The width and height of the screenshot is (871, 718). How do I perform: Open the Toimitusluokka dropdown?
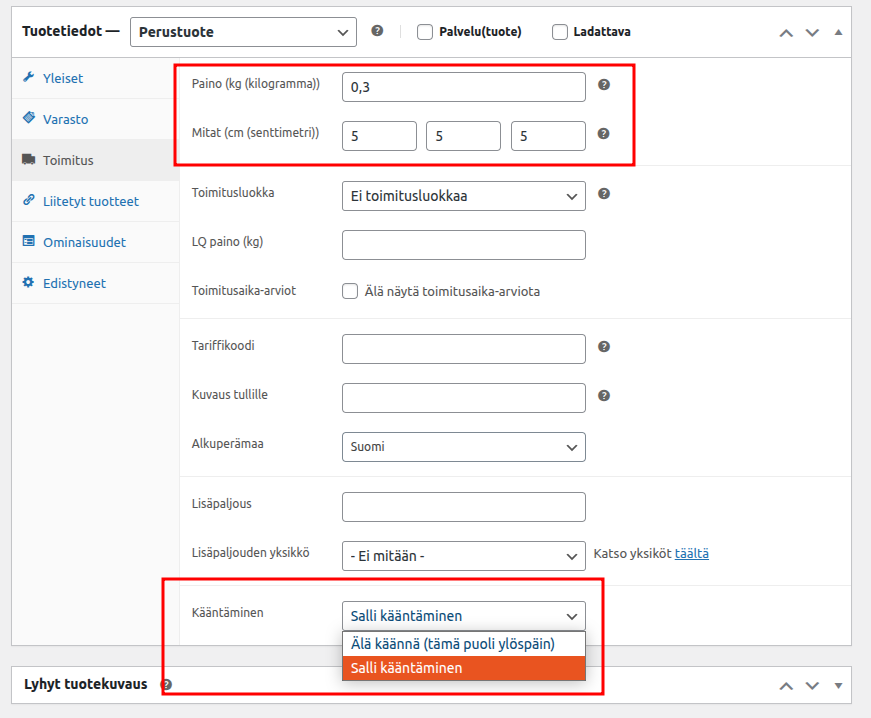[463, 196]
